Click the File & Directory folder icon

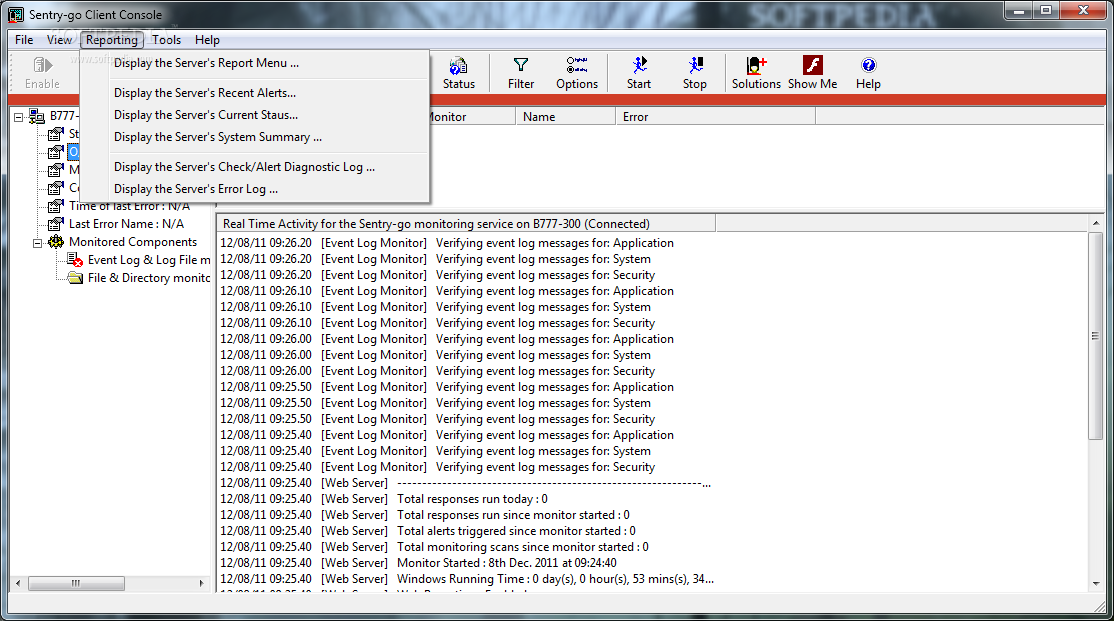(x=75, y=278)
